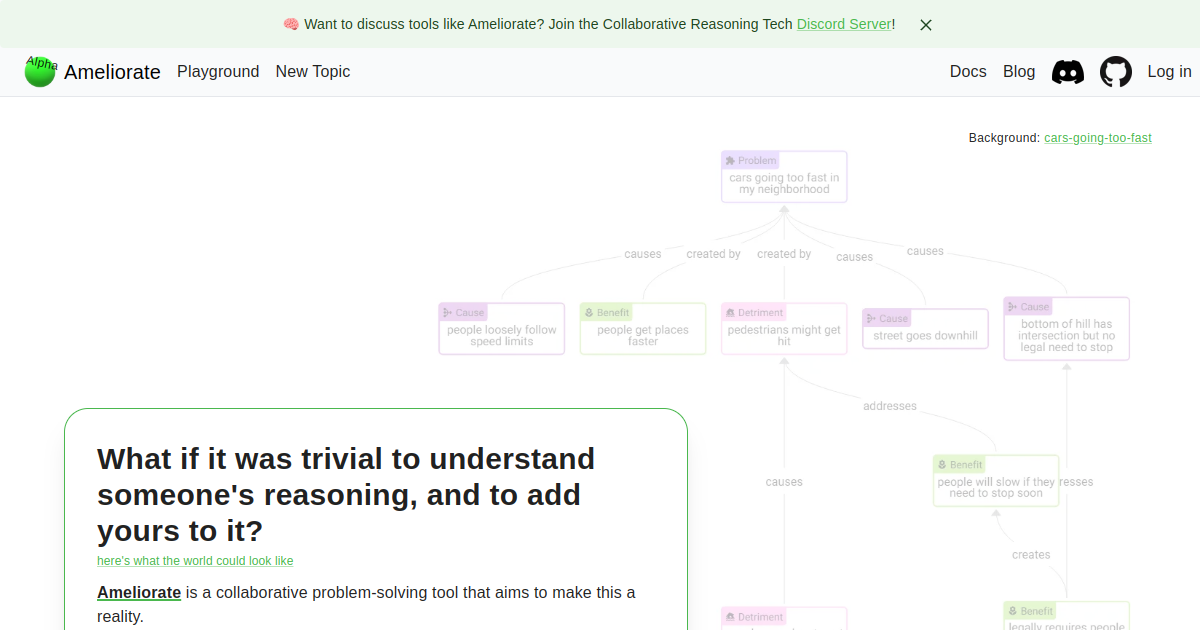Viewport: 1200px width, 630px height.
Task: Follow the Discord Server link
Action: (x=844, y=24)
